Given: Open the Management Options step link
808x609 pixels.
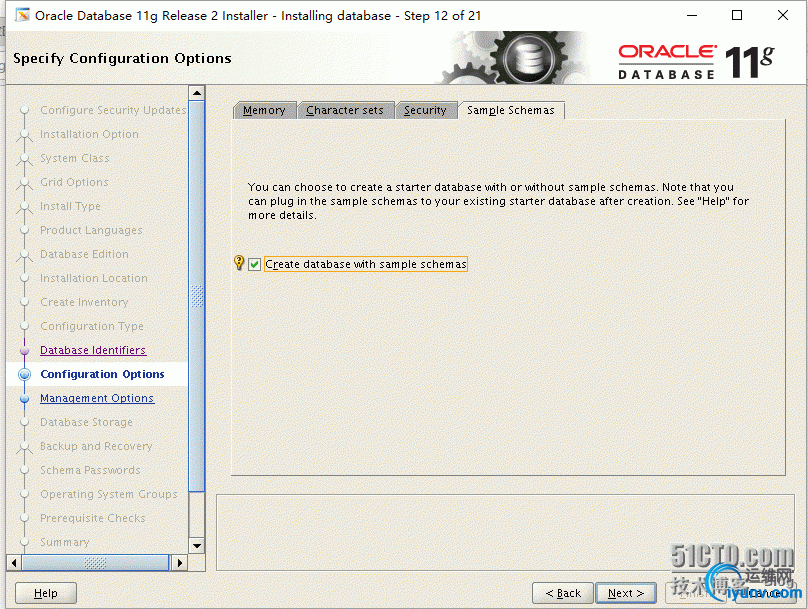Looking at the screenshot, I should point(97,398).
